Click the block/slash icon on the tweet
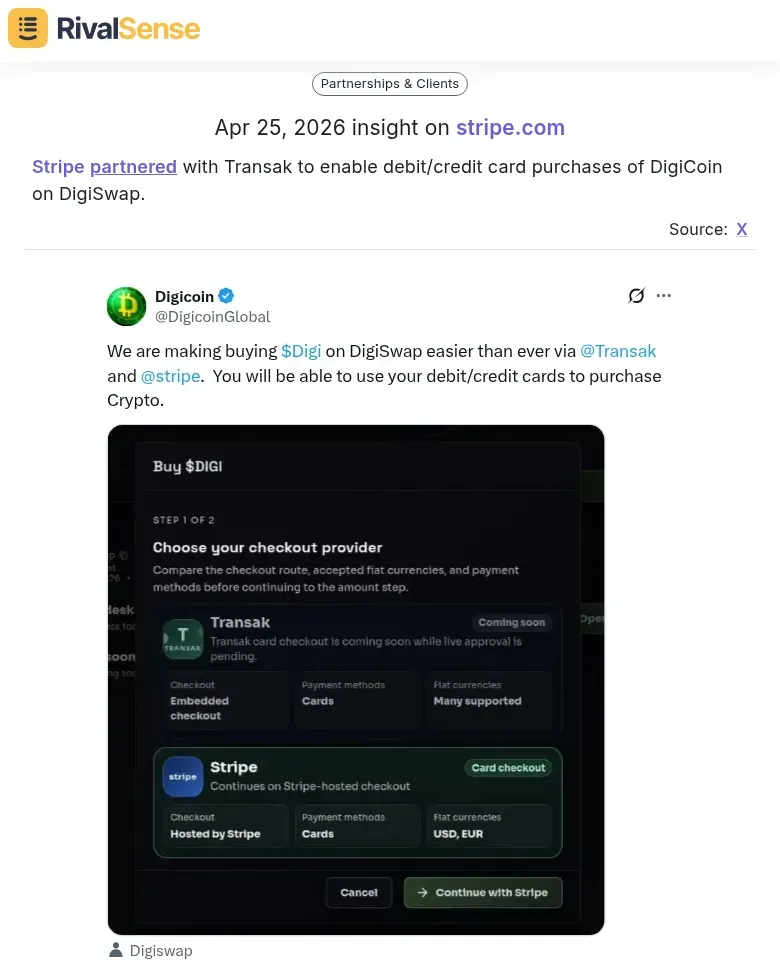Image resolution: width=780 pixels, height=960 pixels. [636, 296]
